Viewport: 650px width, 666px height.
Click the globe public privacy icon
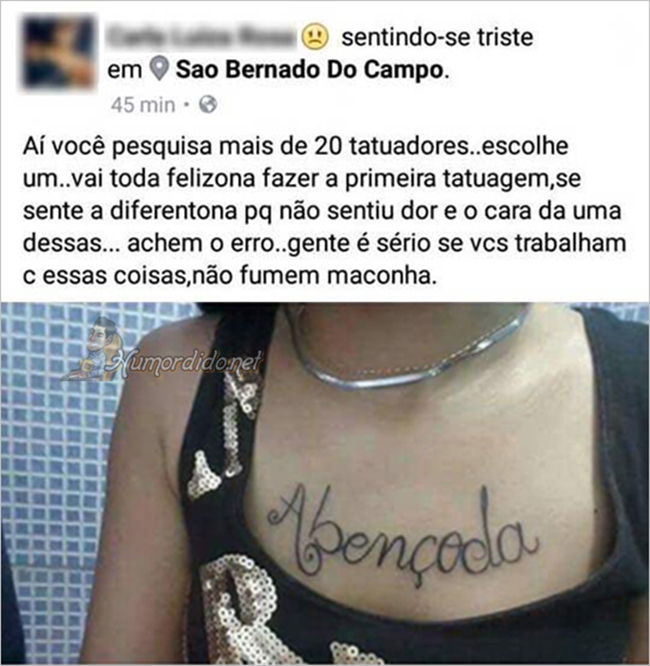208,104
